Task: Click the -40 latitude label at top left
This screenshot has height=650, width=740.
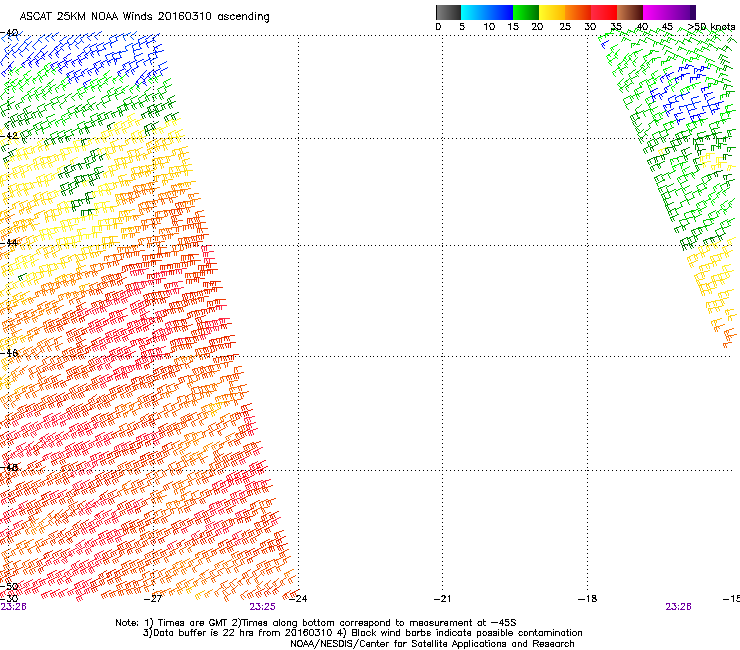Action: (x=9, y=33)
